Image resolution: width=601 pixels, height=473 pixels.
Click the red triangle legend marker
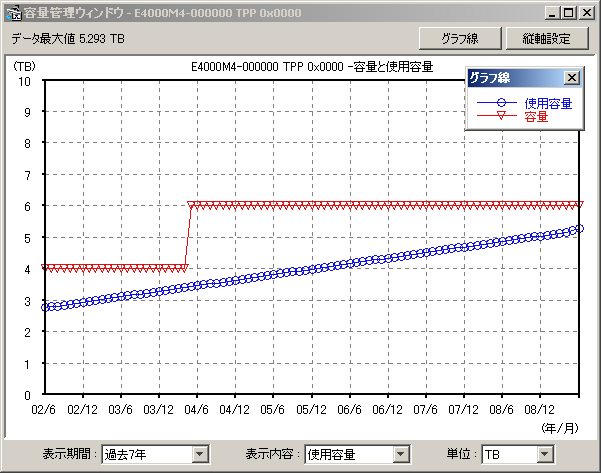click(501, 115)
